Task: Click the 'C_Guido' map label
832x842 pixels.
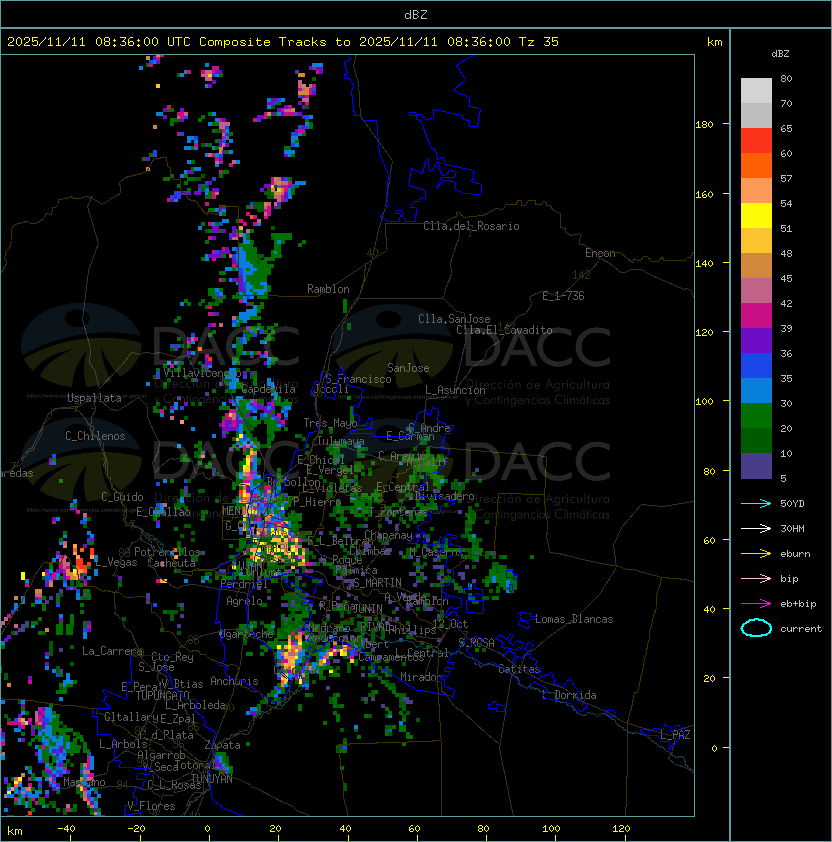Action: click(122, 497)
